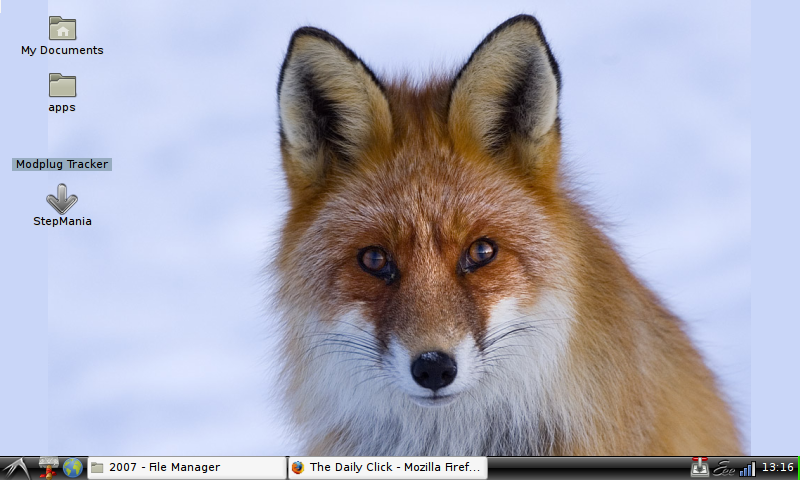Open the My Documents home folder icon
800x480 pixels.
[x=62, y=28]
